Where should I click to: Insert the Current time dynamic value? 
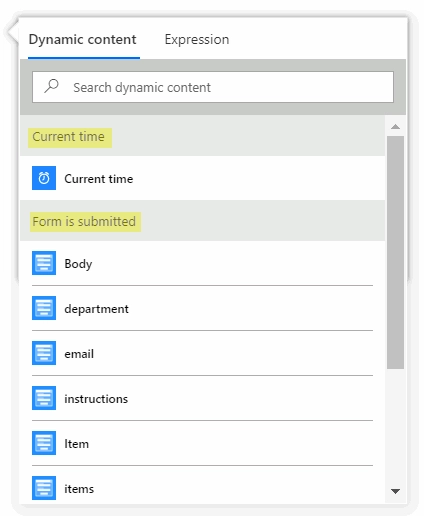[202, 178]
